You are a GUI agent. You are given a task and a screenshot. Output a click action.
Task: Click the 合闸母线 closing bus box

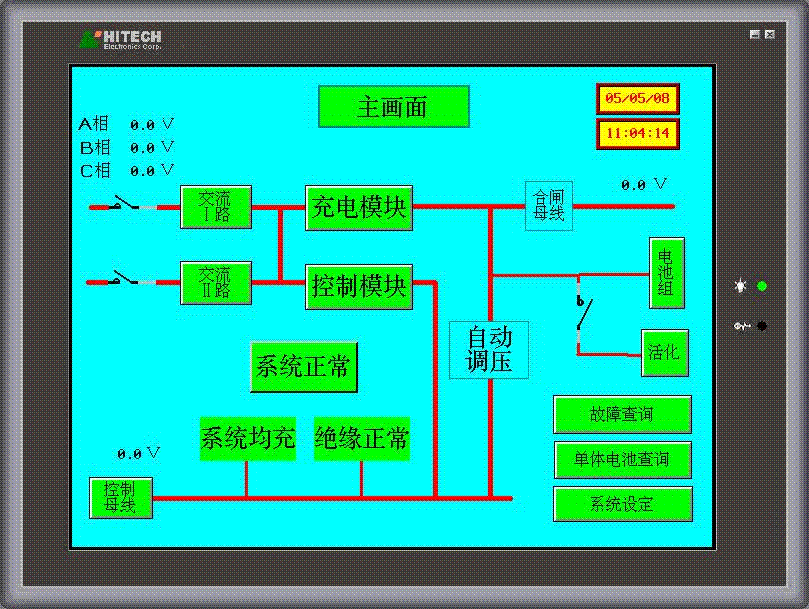(549, 206)
